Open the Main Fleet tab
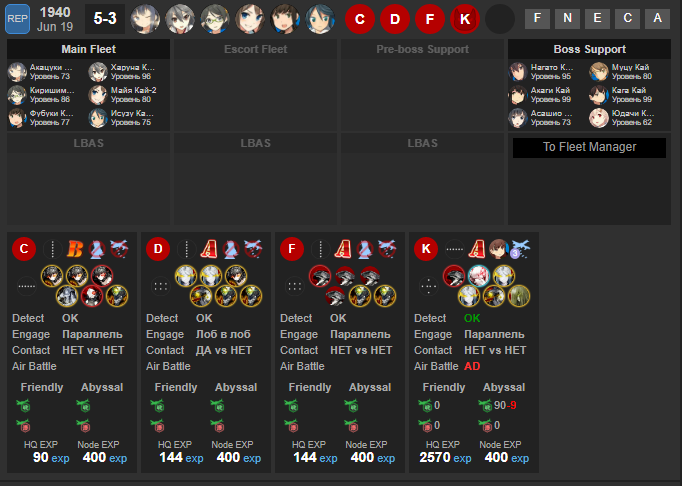 pos(88,49)
